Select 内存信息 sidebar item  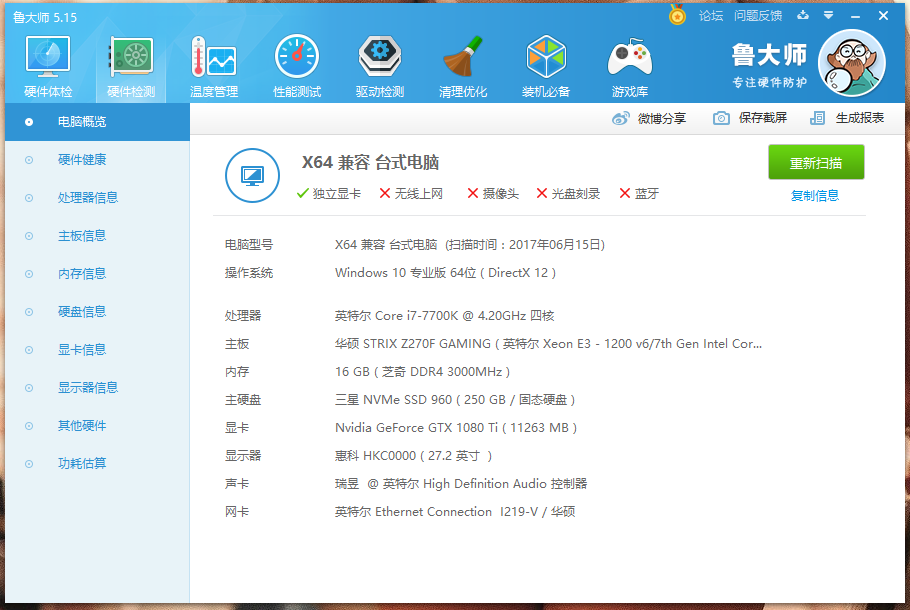(x=98, y=274)
